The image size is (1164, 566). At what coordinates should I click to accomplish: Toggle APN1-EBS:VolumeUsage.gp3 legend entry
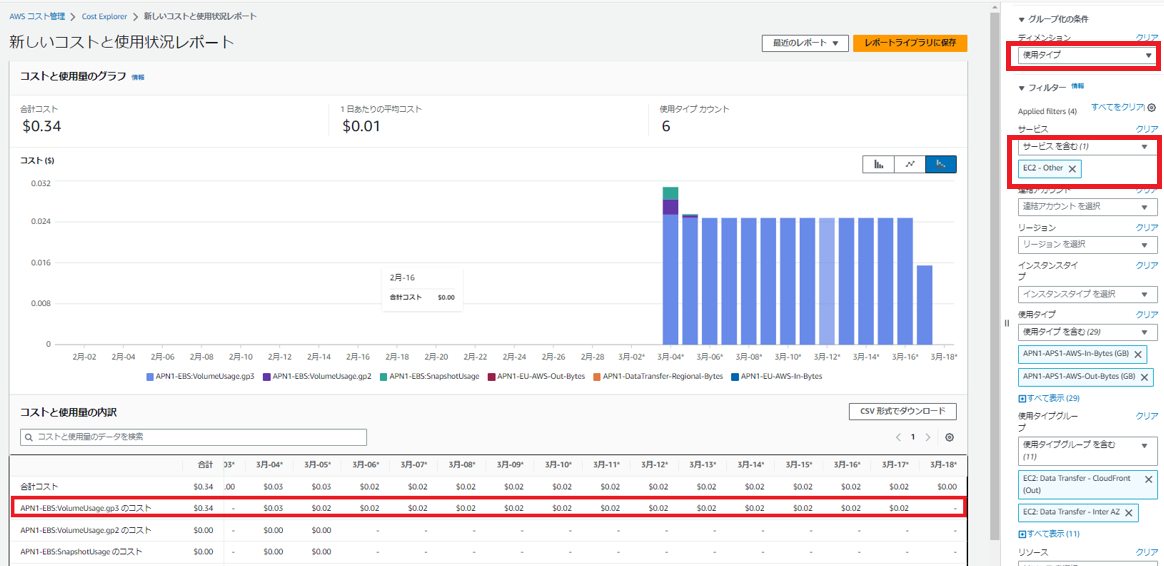point(200,377)
